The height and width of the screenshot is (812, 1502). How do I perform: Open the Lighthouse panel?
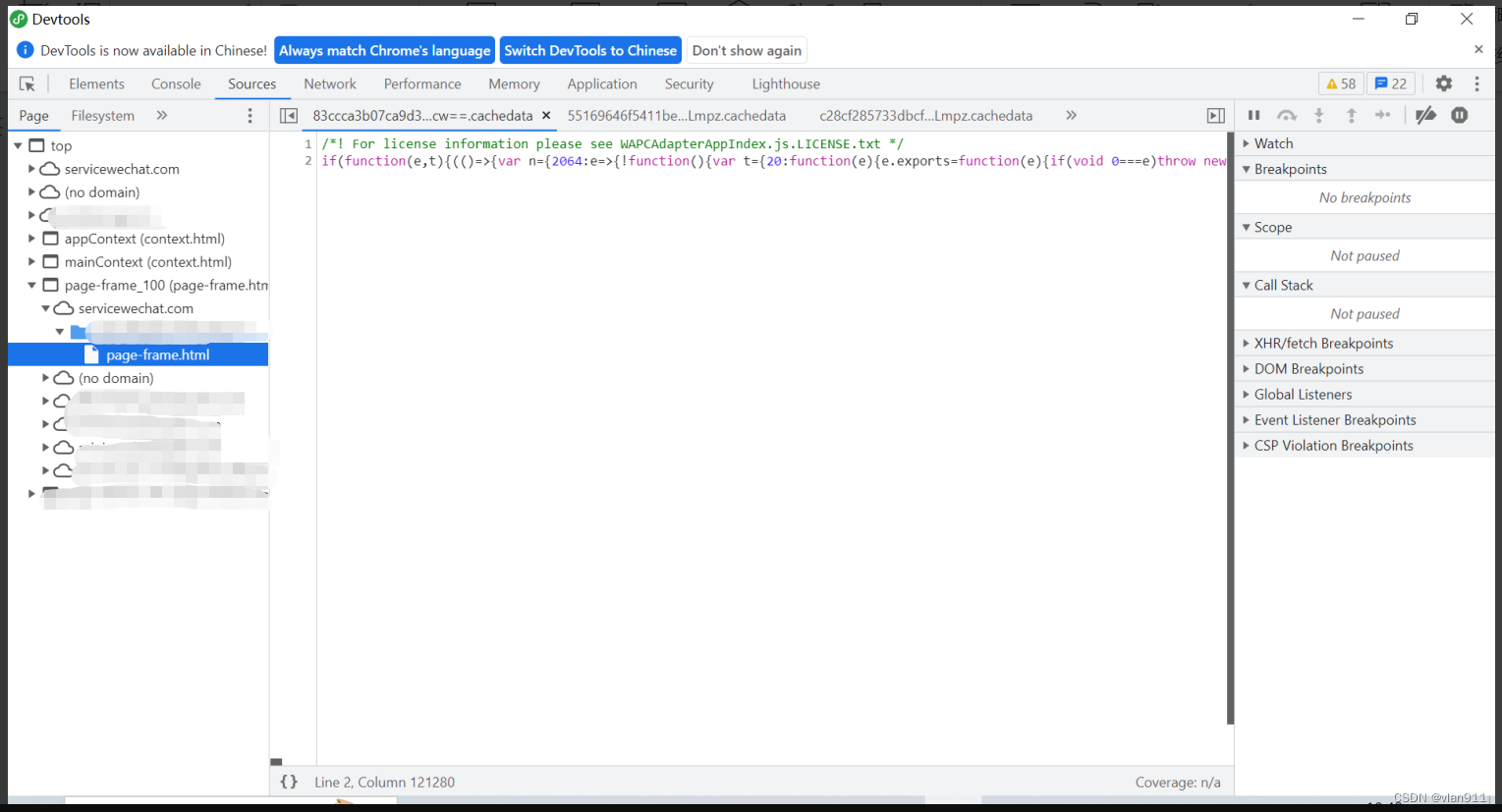coord(786,84)
